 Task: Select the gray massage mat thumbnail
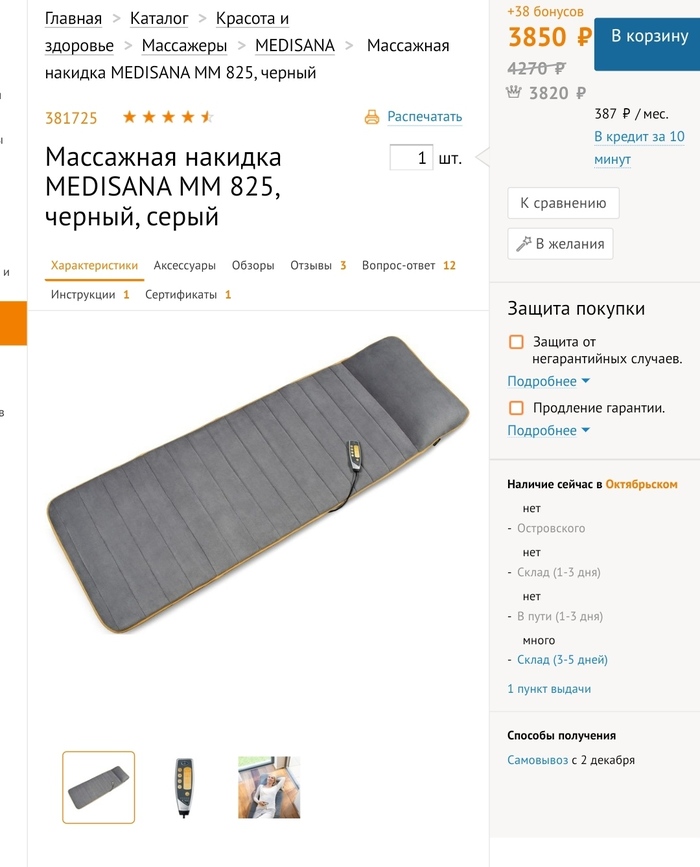click(x=98, y=787)
